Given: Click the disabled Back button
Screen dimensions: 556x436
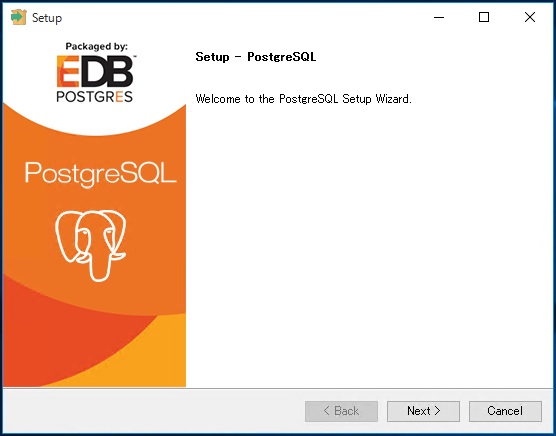Looking at the screenshot, I should point(341,411).
